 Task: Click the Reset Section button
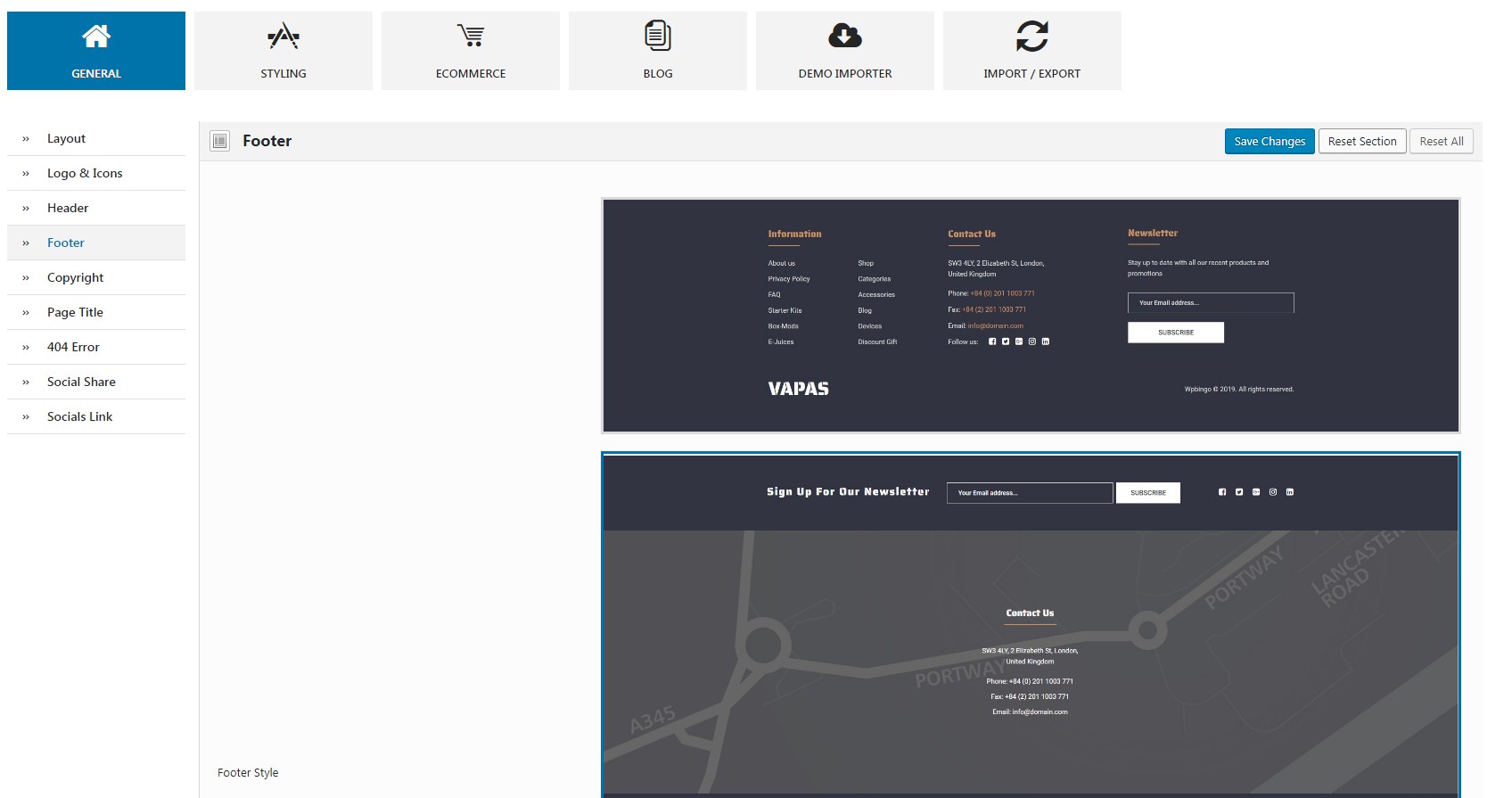1362,141
